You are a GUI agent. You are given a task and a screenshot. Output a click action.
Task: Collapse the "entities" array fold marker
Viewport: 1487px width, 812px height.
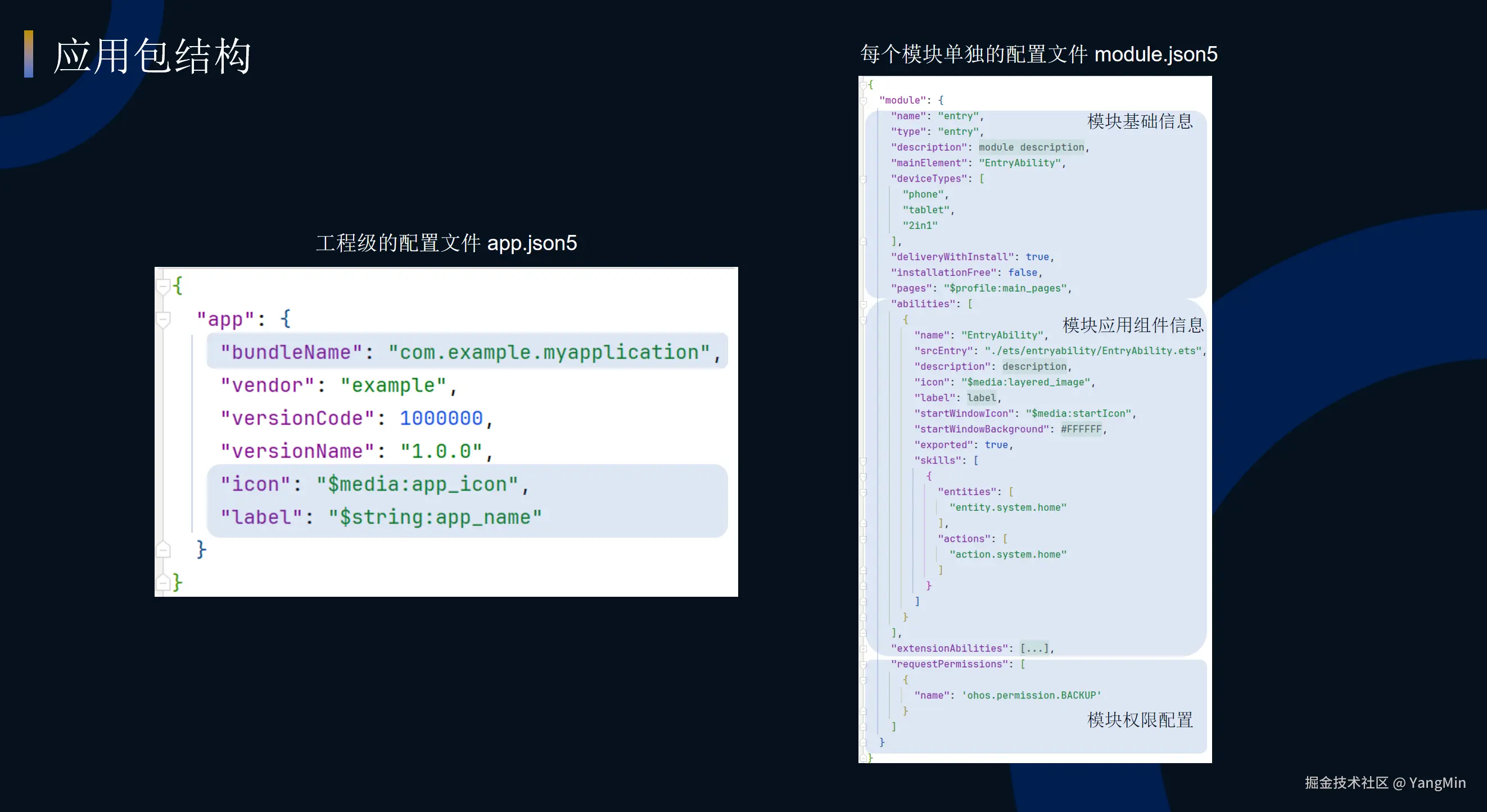(x=864, y=492)
